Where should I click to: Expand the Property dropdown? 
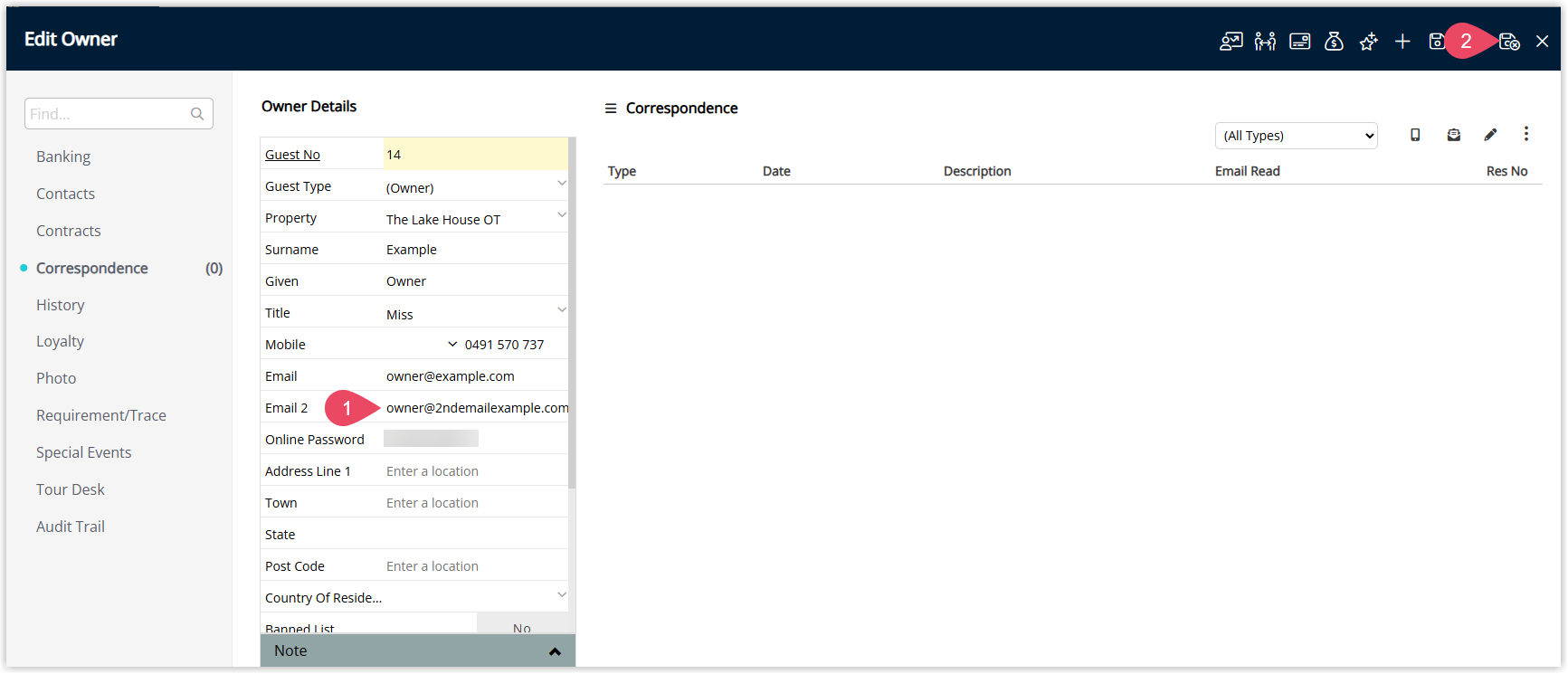pos(562,214)
